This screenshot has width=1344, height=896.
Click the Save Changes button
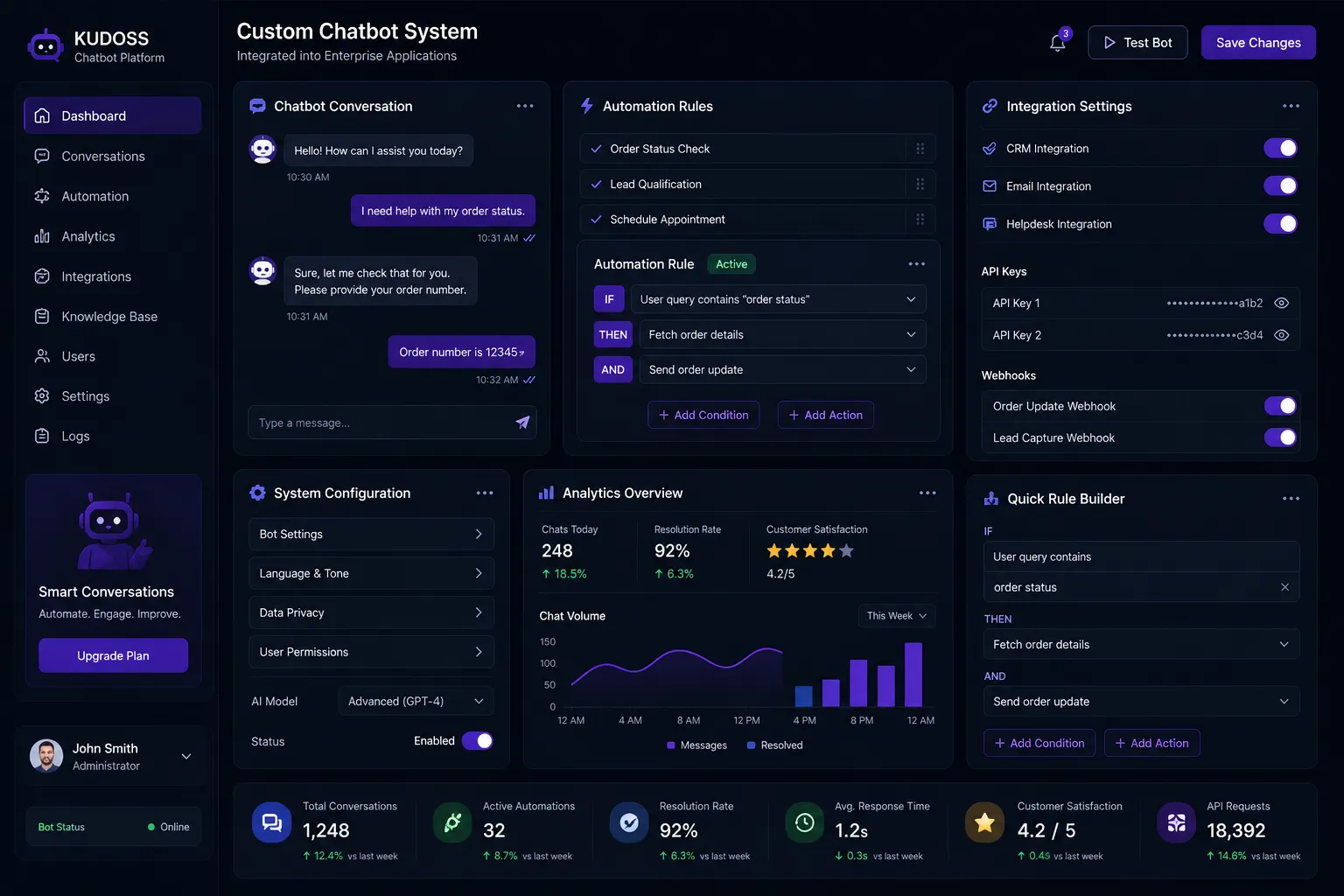pyautogui.click(x=1258, y=43)
